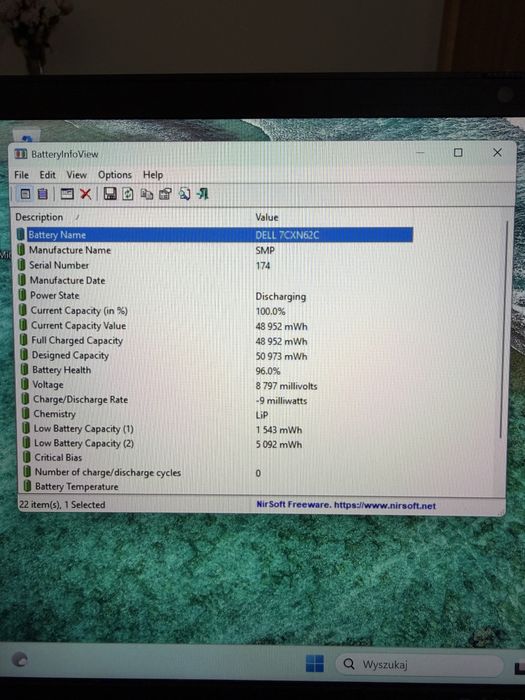Click the LiP chemistry value

click(x=262, y=415)
